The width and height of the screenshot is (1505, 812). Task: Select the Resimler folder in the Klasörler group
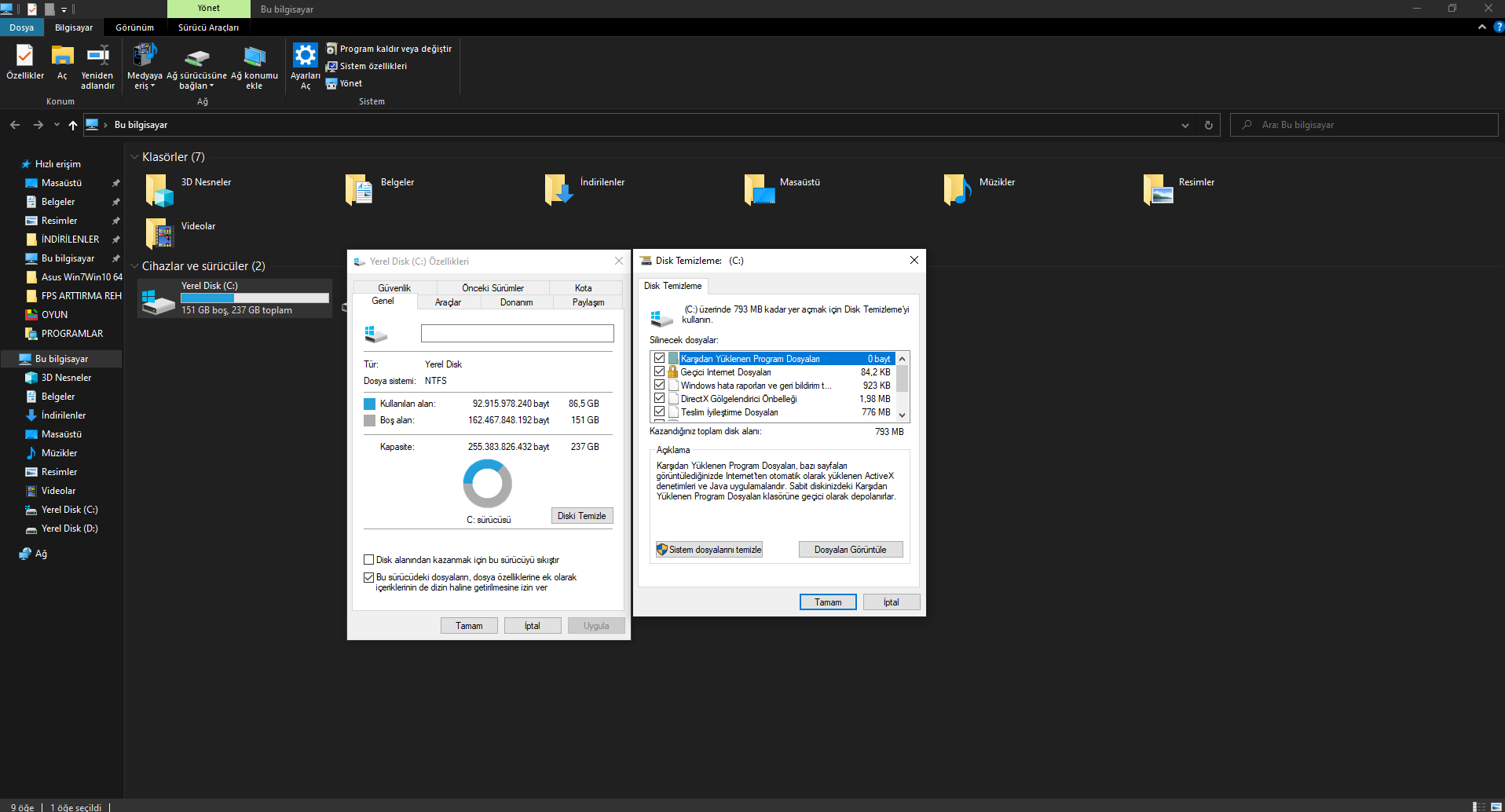[1179, 188]
